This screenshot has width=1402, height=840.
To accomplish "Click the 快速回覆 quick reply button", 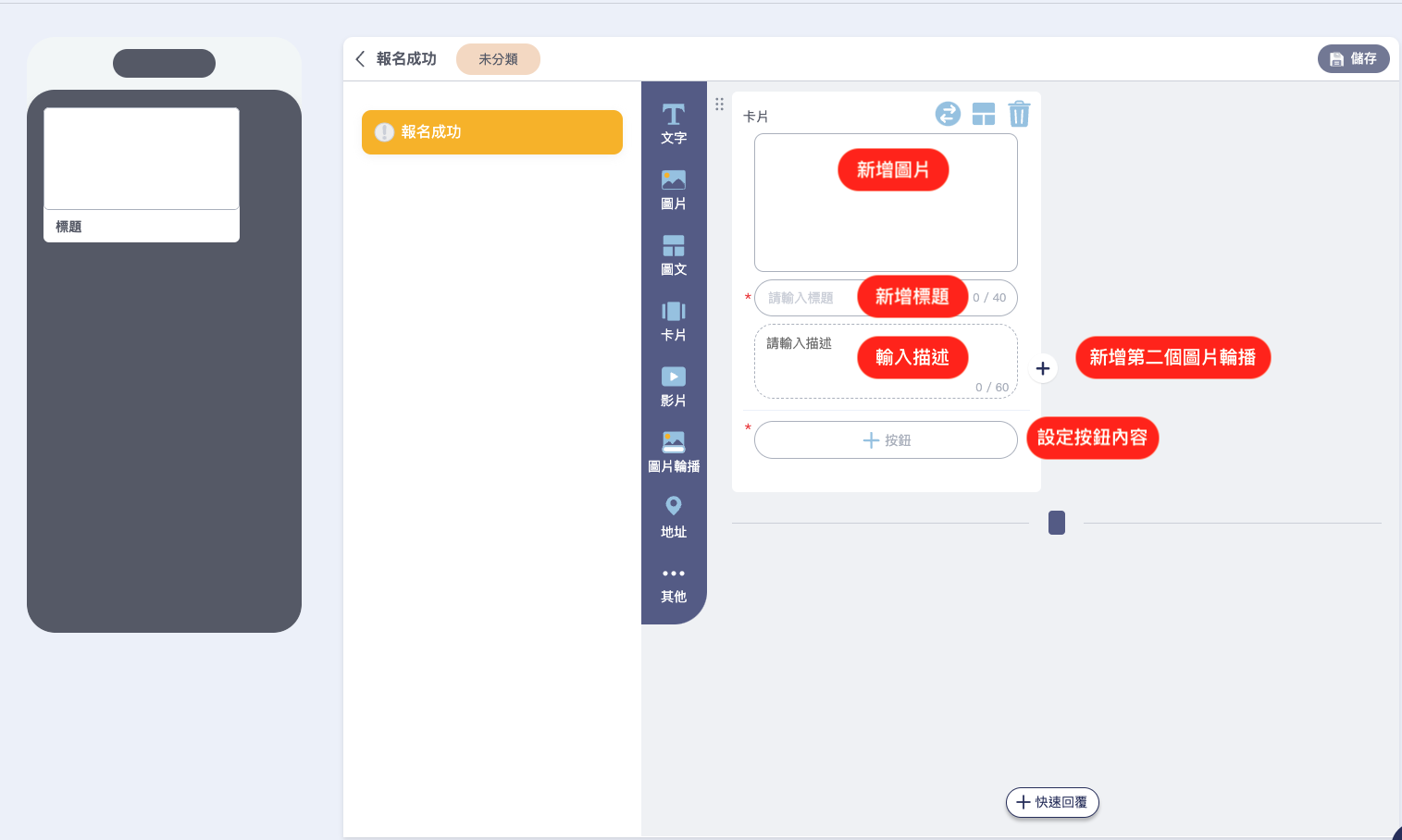I will coord(1052,802).
